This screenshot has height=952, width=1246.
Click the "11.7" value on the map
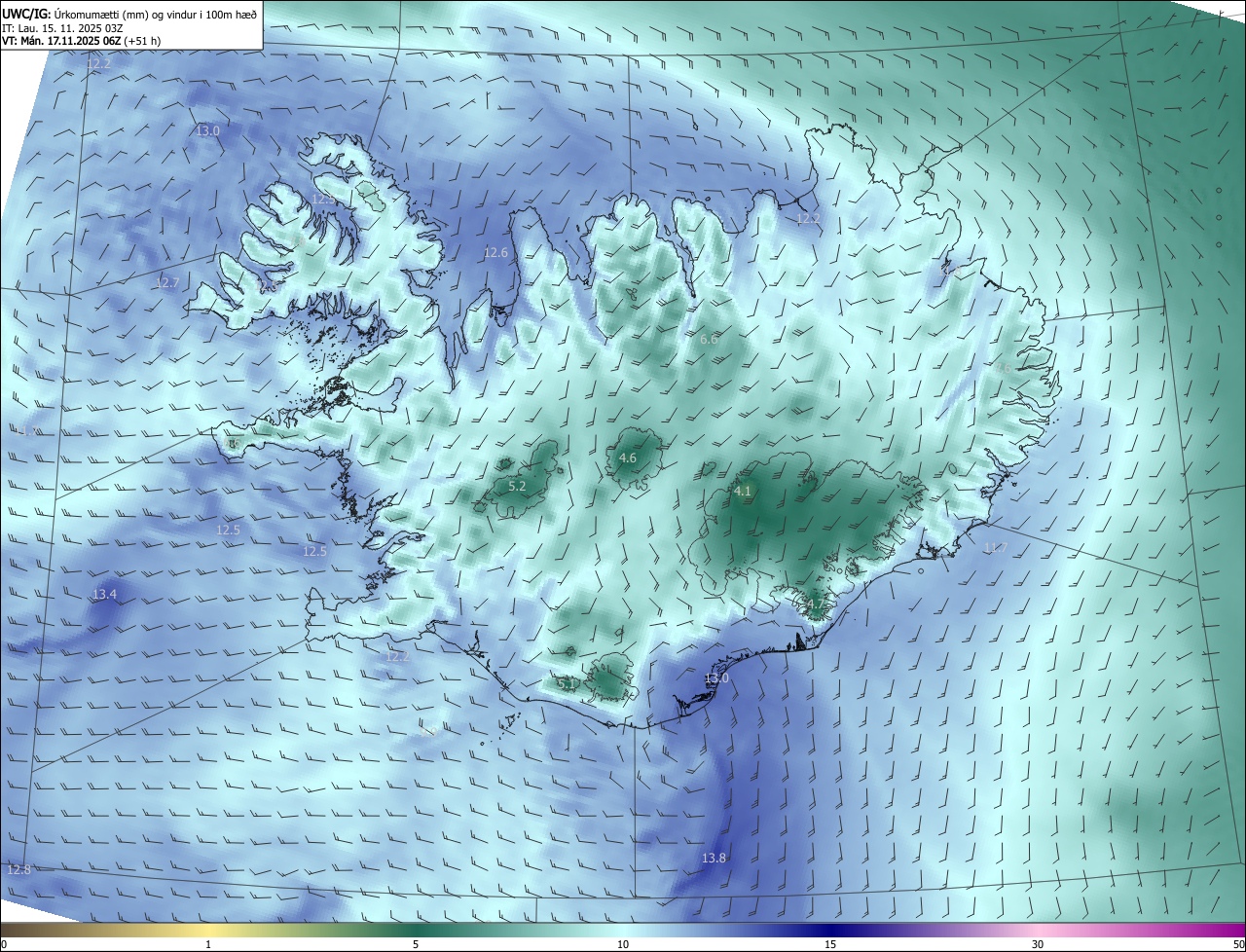995,548
